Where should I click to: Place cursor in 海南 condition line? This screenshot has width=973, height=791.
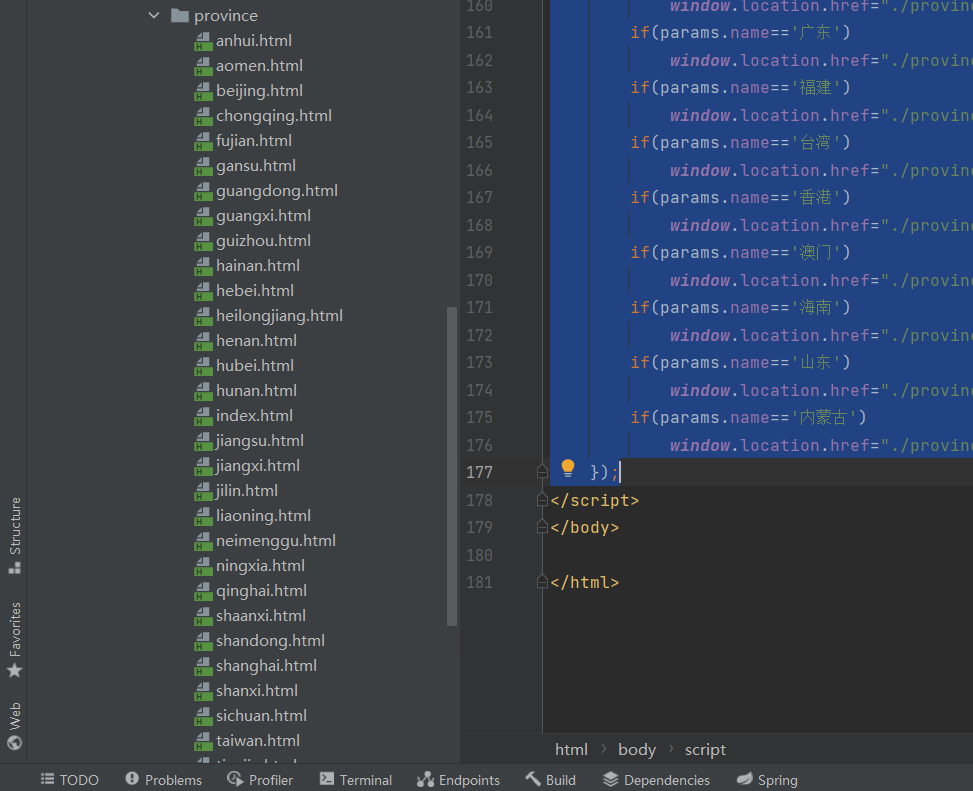740,308
